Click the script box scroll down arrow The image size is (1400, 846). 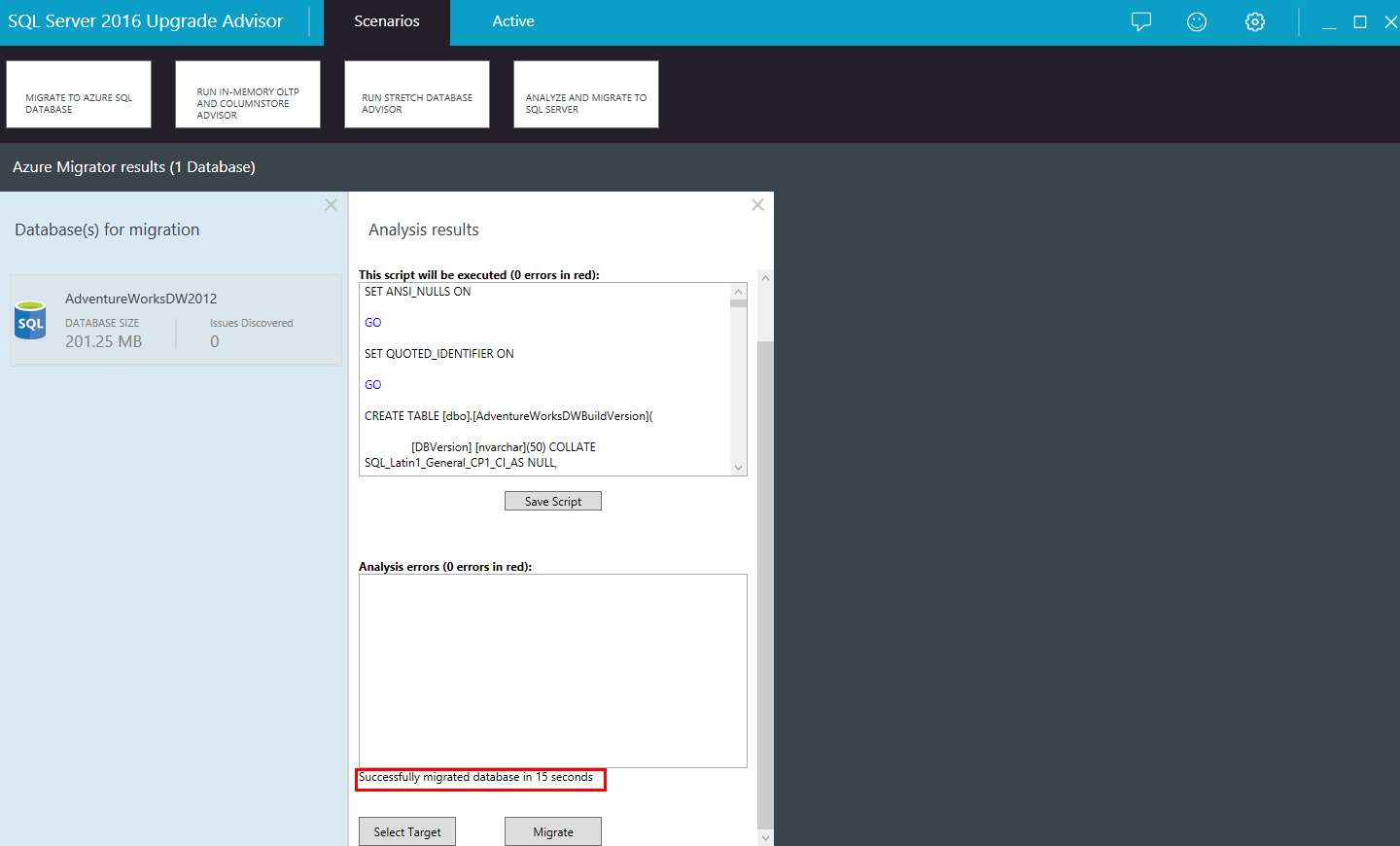coord(739,468)
